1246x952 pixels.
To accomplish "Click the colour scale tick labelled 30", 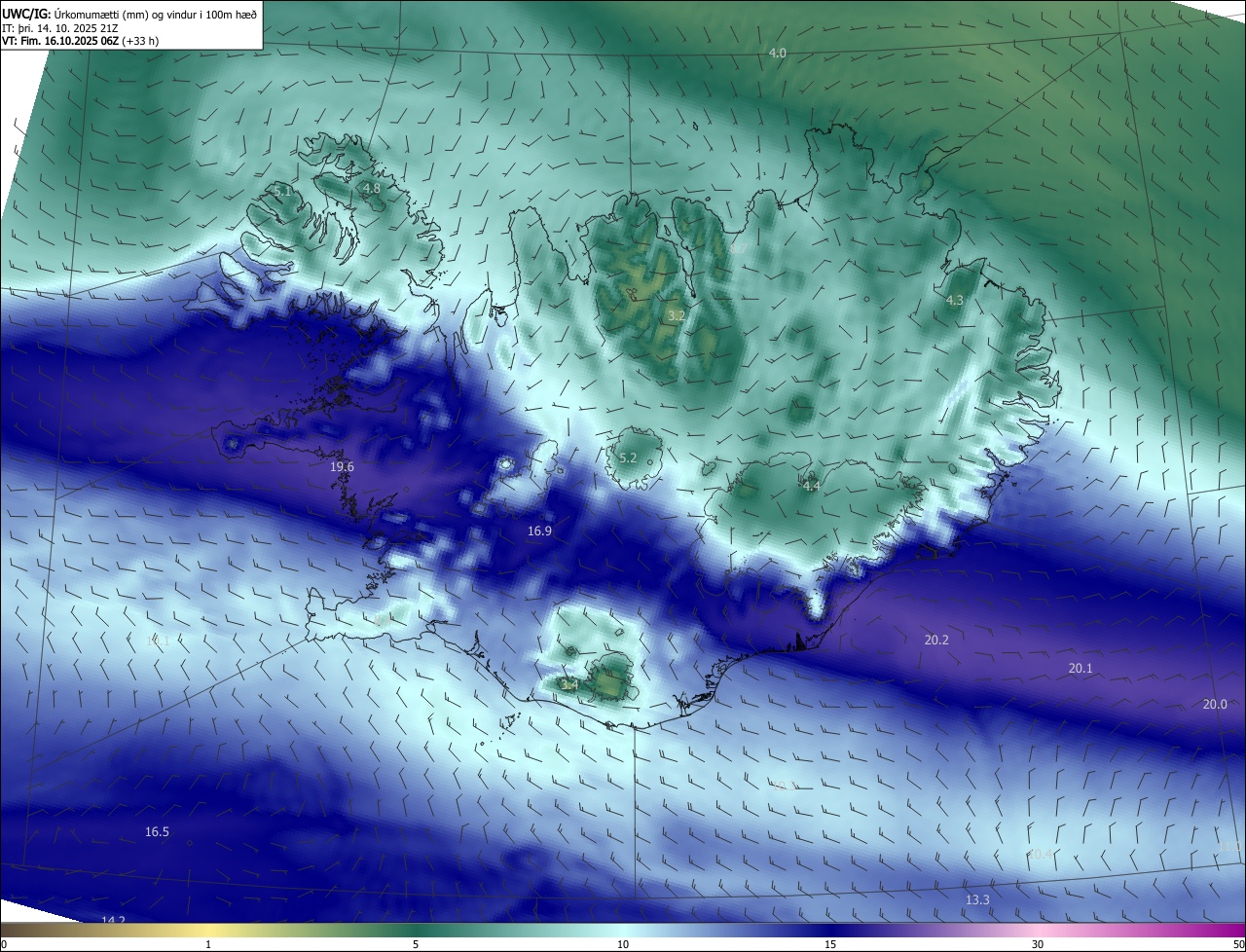I will coord(1038,944).
